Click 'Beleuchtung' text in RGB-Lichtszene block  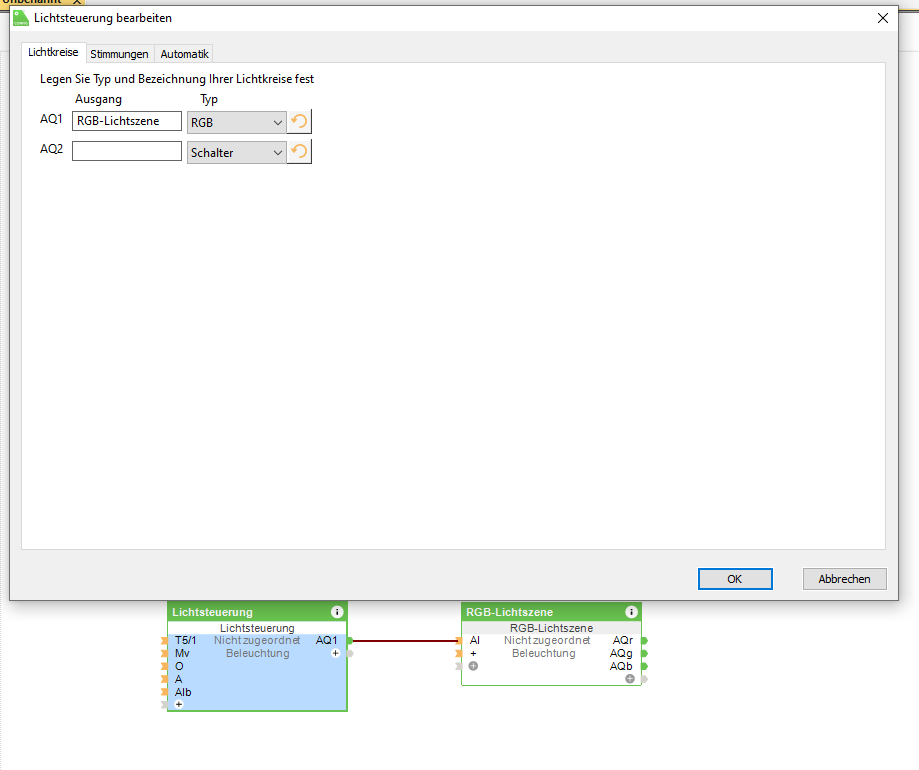[x=544, y=653]
